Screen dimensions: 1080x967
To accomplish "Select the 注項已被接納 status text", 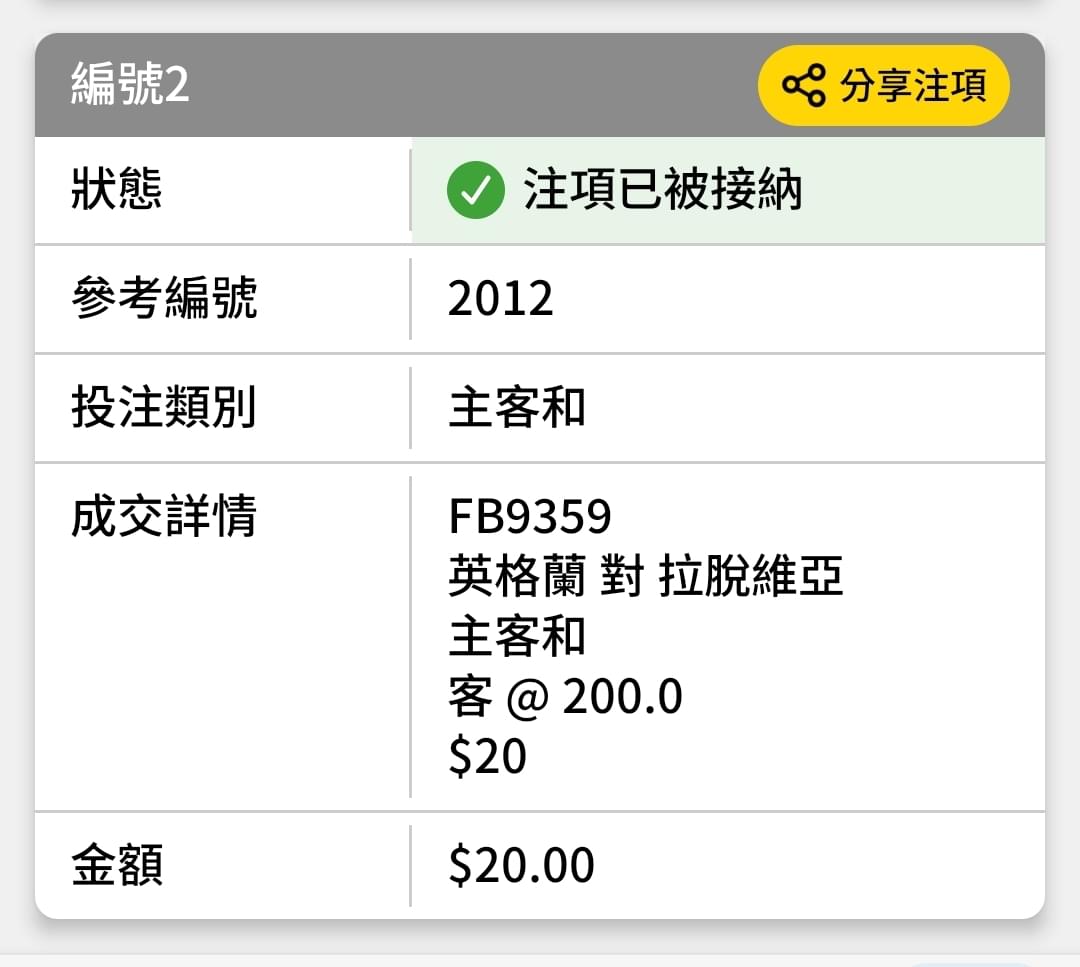I will pyautogui.click(x=663, y=189).
